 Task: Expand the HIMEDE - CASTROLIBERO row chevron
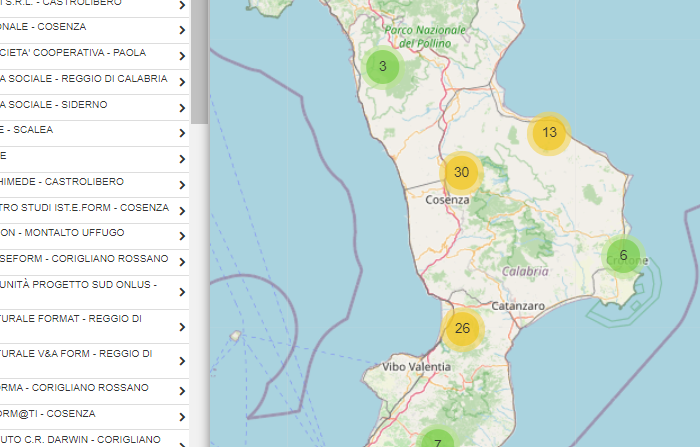[x=182, y=185]
